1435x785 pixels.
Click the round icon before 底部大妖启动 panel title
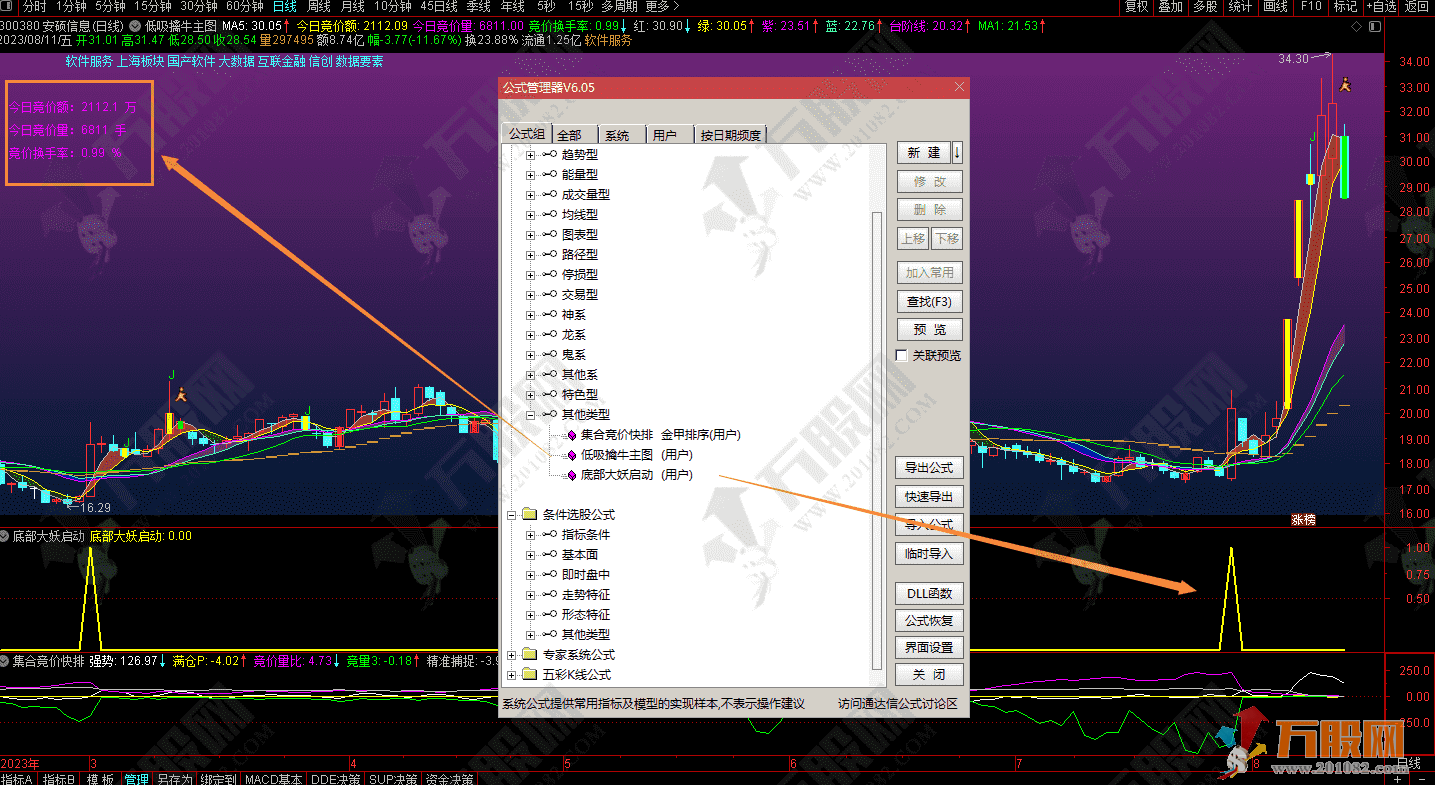coord(5,536)
